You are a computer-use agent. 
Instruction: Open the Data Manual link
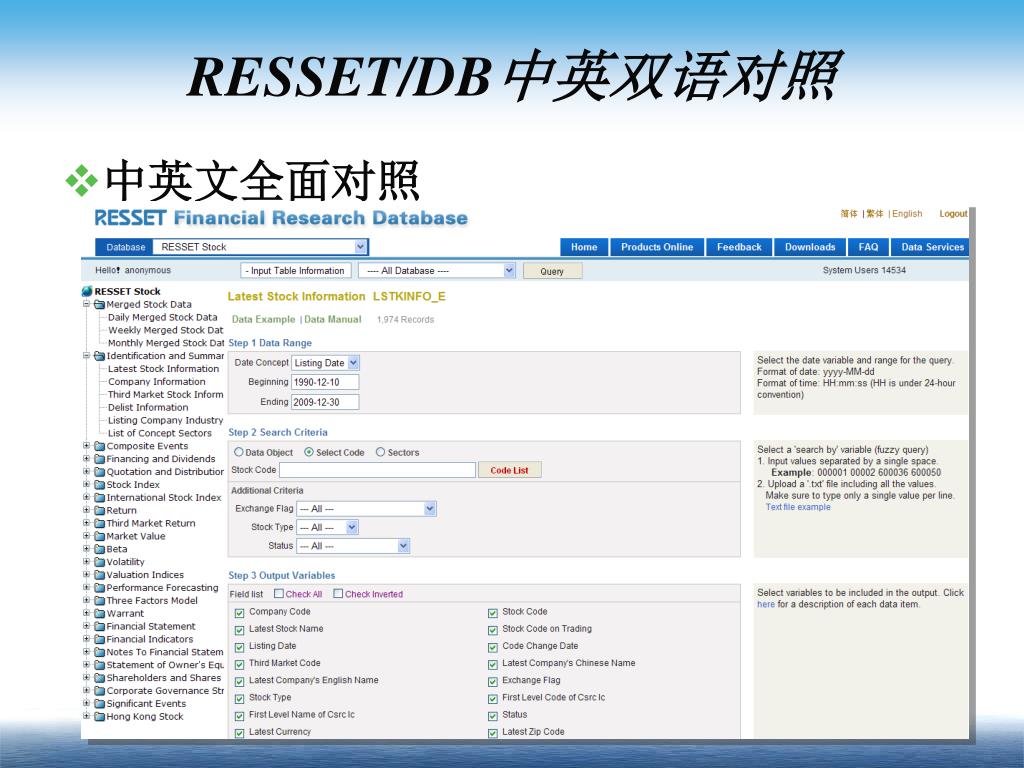[332, 319]
